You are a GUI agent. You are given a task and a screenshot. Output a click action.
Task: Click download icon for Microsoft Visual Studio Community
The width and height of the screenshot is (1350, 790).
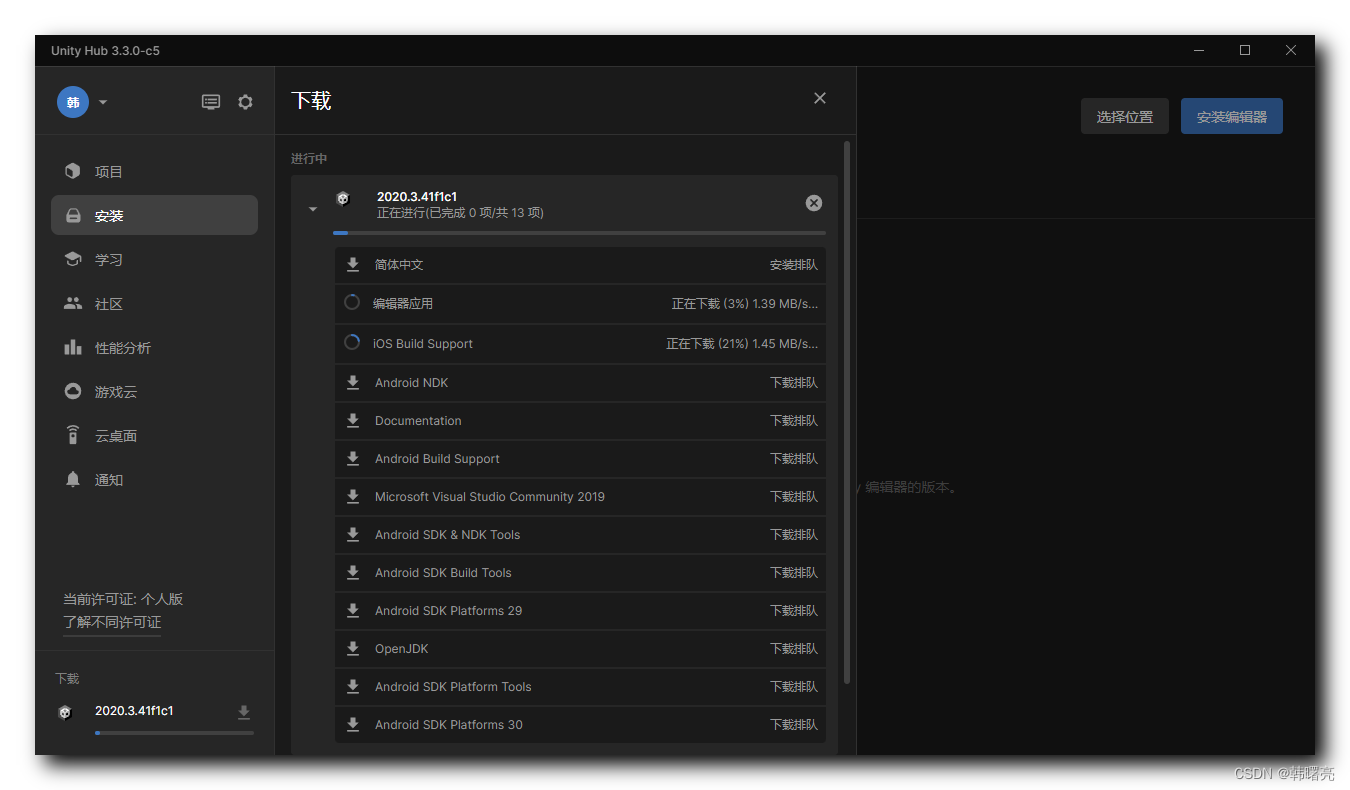(x=353, y=497)
